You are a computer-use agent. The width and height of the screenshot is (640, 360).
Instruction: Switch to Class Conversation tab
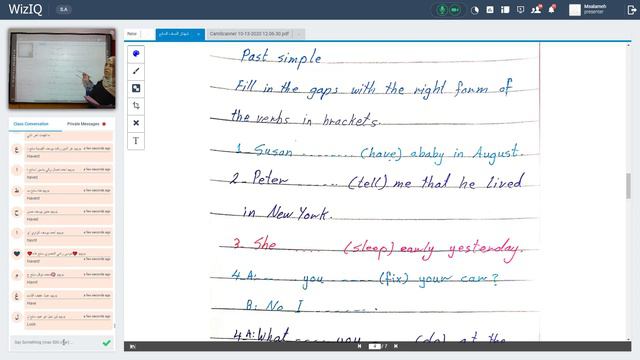tap(31, 124)
